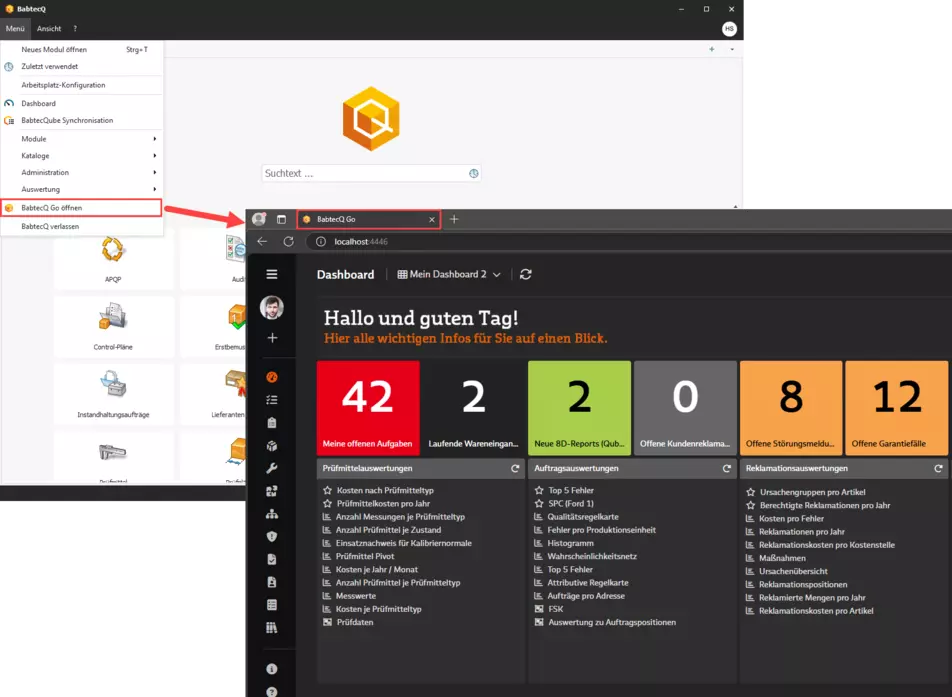952x697 pixels.
Task: Open a new browser tab
Action: 454,219
